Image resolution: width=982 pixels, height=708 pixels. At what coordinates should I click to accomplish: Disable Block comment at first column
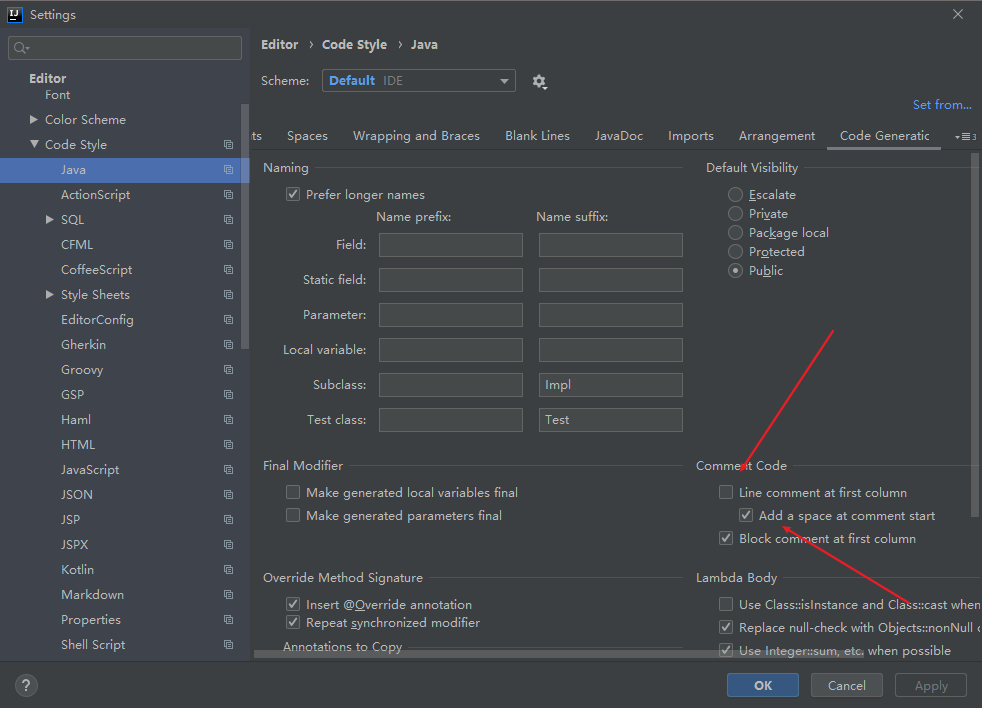click(726, 538)
